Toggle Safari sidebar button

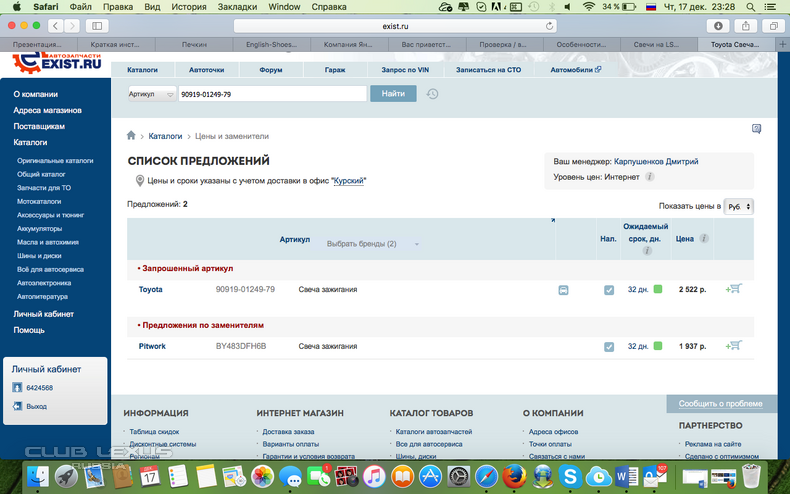point(97,26)
